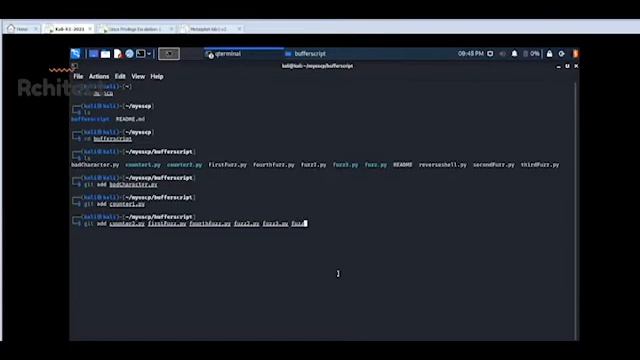Minimize the terminal window
This screenshot has width=640, height=360.
pos(558,66)
